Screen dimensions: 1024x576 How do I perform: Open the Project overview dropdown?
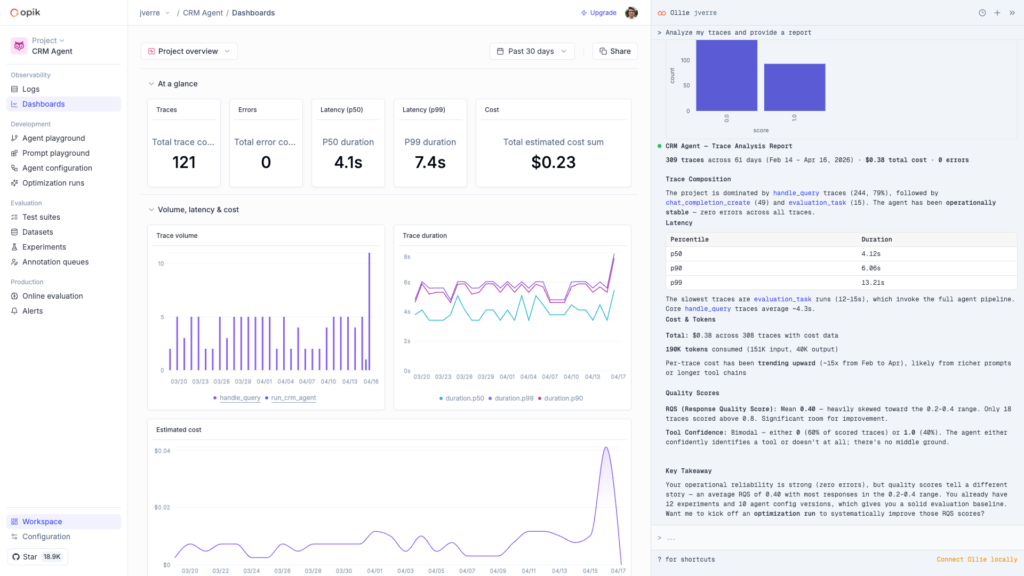[189, 51]
